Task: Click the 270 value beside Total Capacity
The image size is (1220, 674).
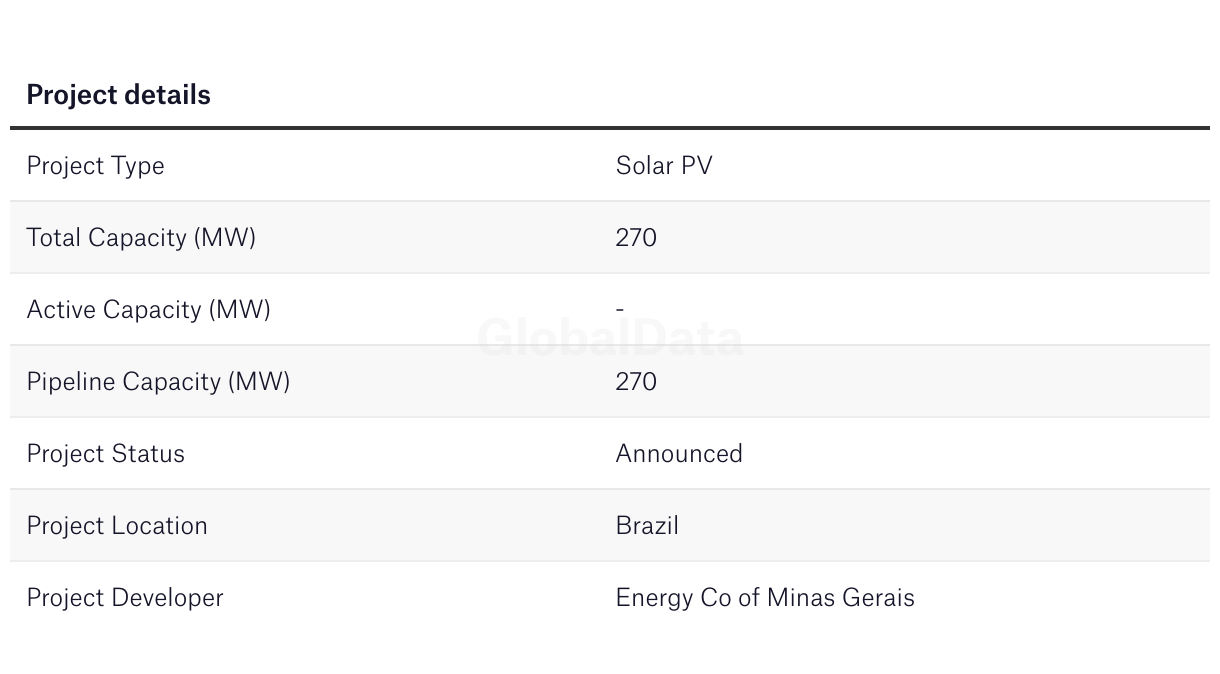Action: point(636,238)
